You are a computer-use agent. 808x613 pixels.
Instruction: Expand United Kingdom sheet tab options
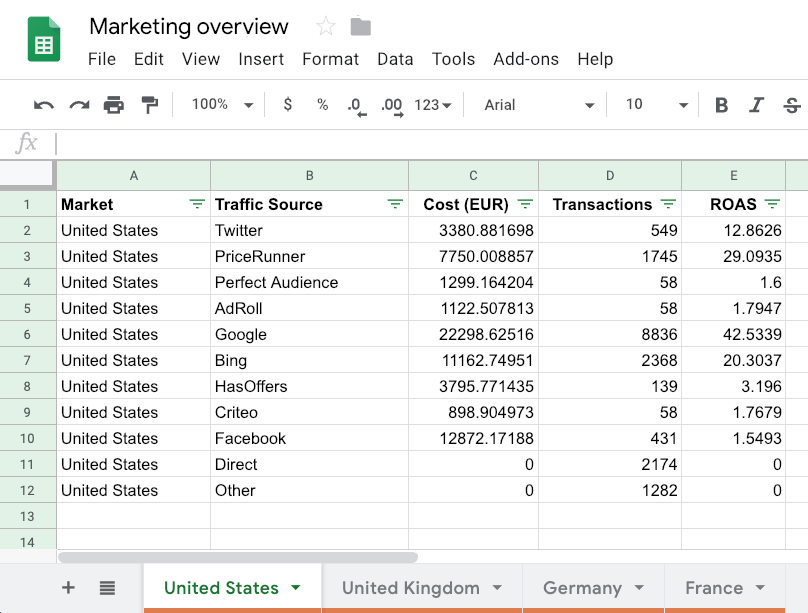[x=497, y=587]
